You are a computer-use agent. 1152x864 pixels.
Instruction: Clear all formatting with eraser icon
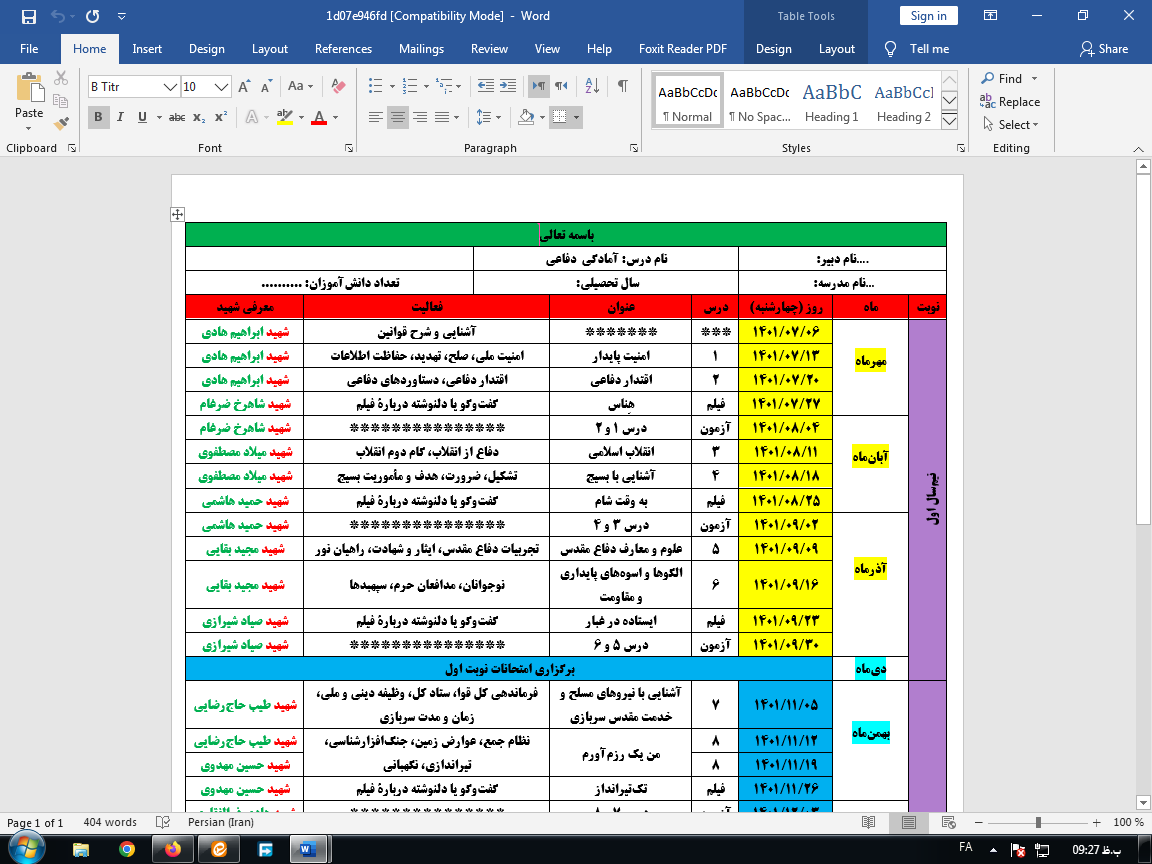338,87
